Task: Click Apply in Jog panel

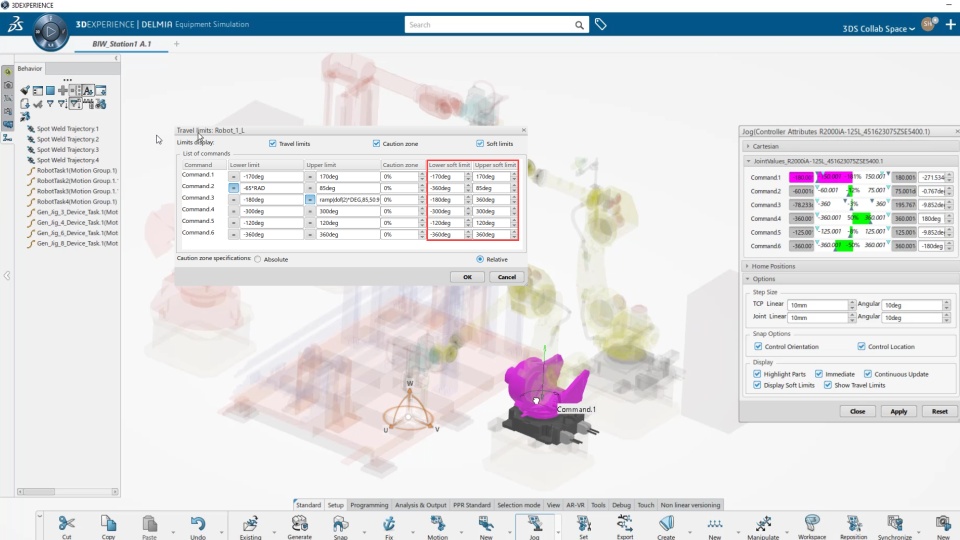Action: click(x=898, y=411)
